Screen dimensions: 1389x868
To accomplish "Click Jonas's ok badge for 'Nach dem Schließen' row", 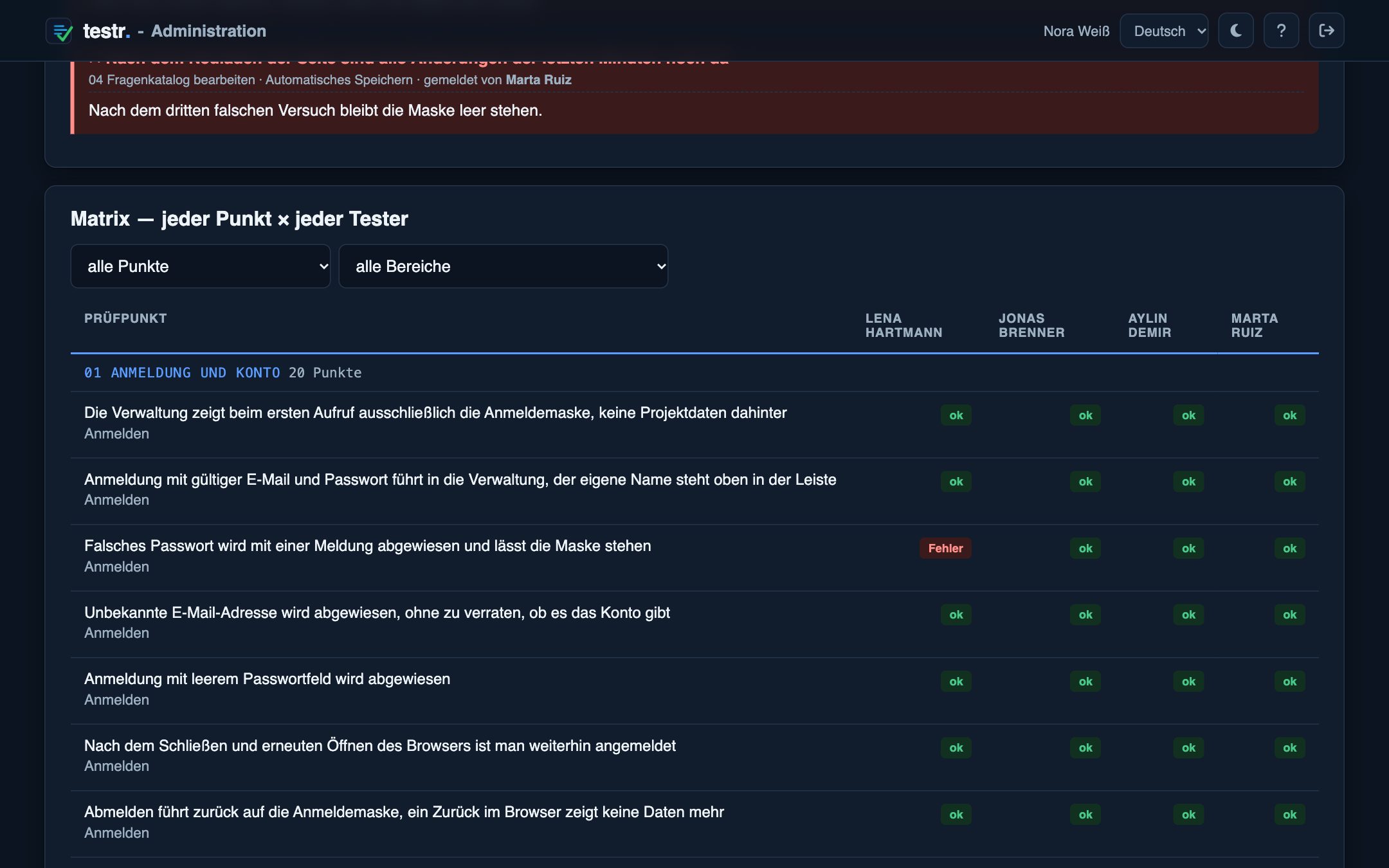I will 1085,748.
